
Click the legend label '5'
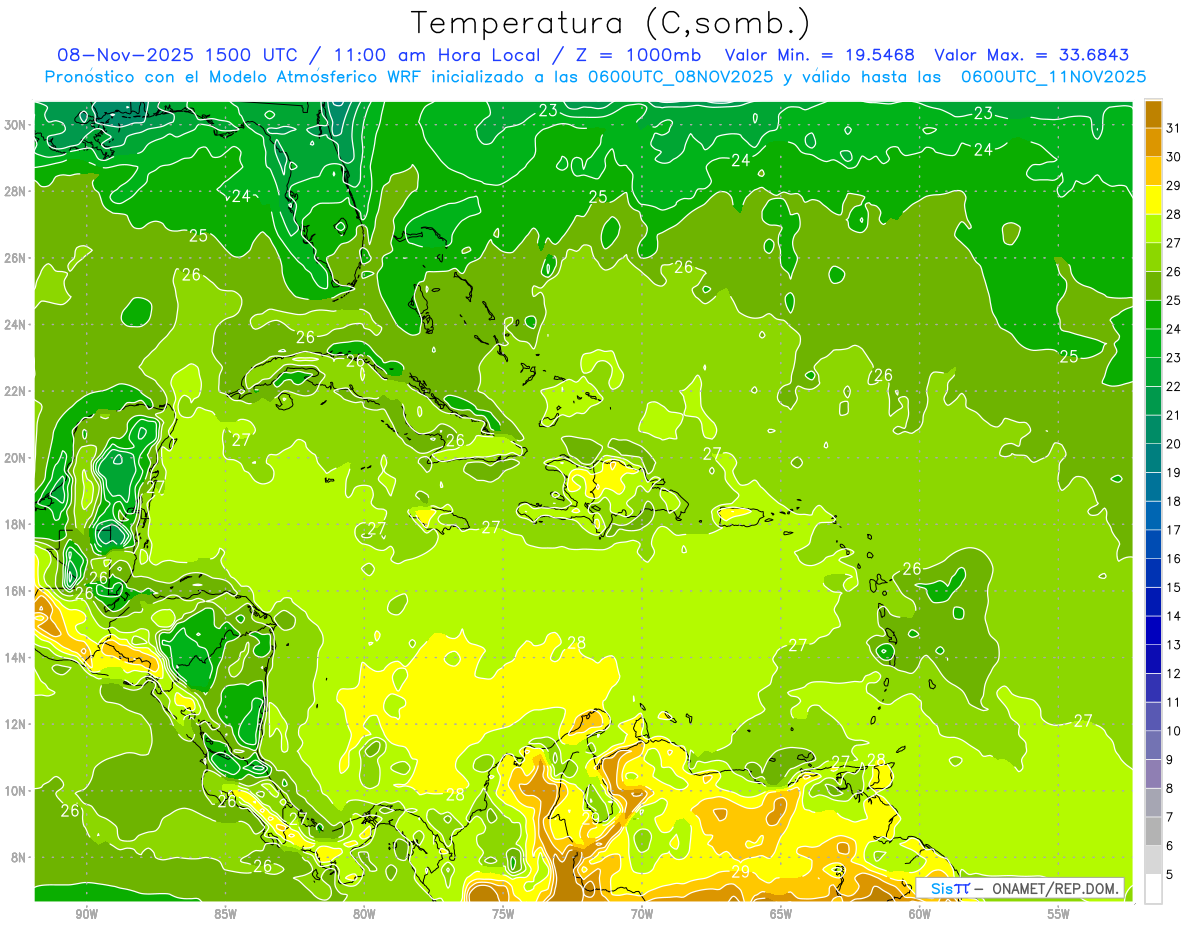(1170, 875)
